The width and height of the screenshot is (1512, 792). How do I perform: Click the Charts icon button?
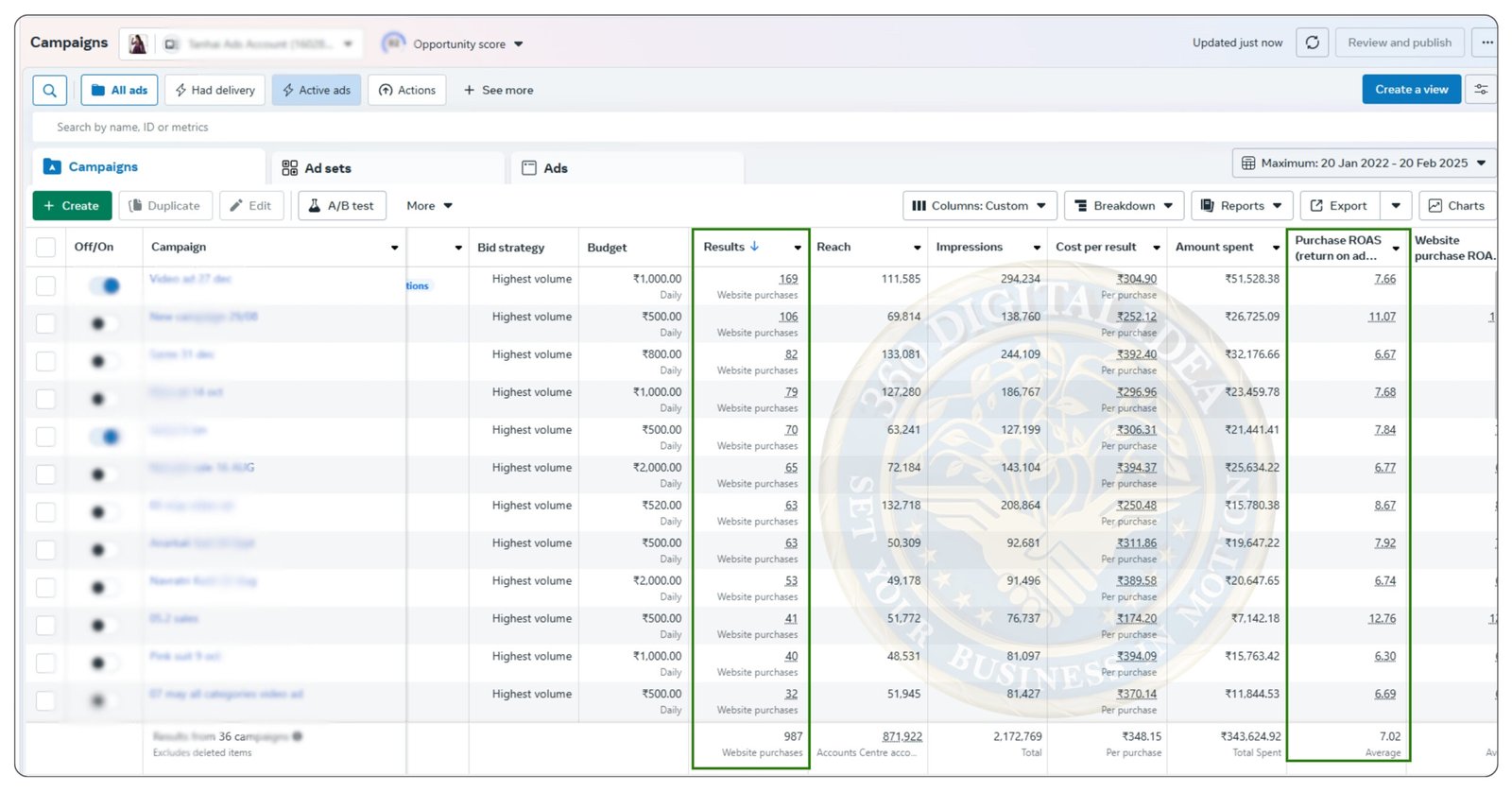click(x=1455, y=206)
